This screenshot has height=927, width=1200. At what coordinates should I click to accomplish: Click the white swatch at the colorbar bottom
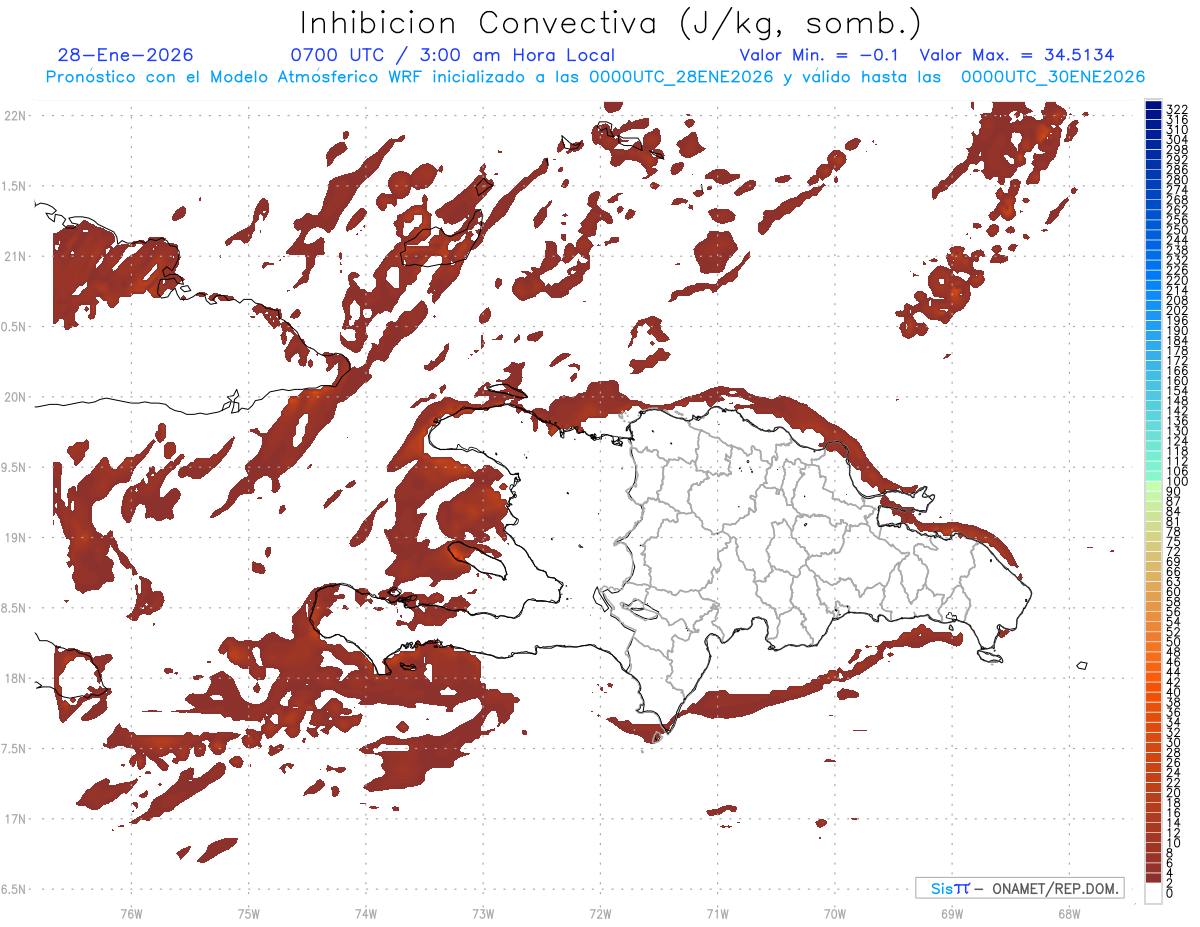tap(1154, 892)
